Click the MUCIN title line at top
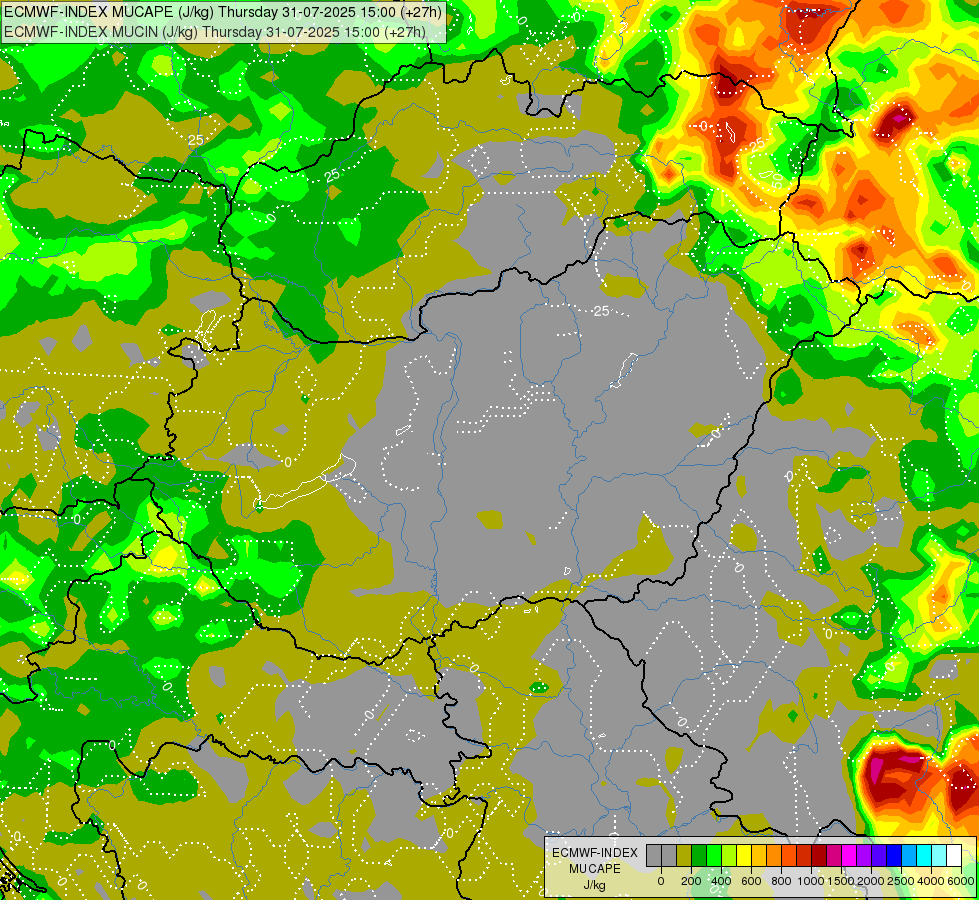Screen dimensions: 979x900 pyautogui.click(x=215, y=32)
